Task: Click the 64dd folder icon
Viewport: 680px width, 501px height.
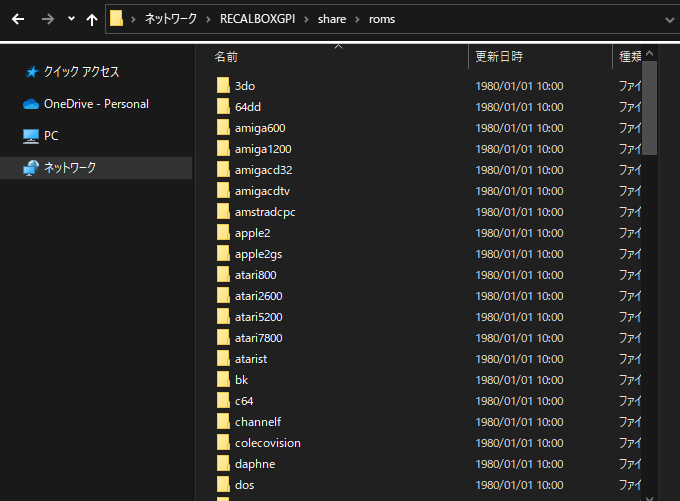Action: pos(223,106)
